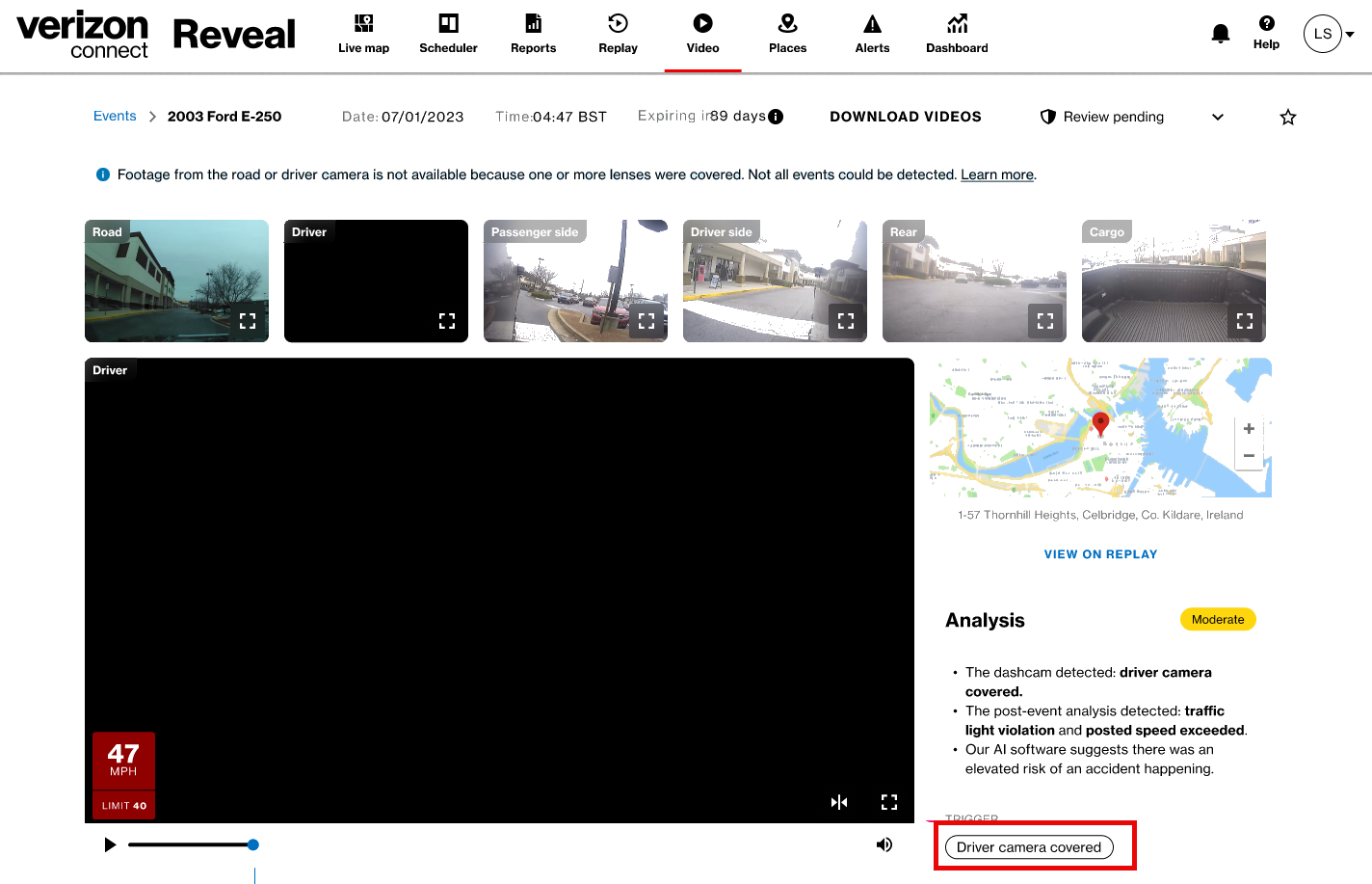Mark the event with the favorite star

pyautogui.click(x=1288, y=118)
